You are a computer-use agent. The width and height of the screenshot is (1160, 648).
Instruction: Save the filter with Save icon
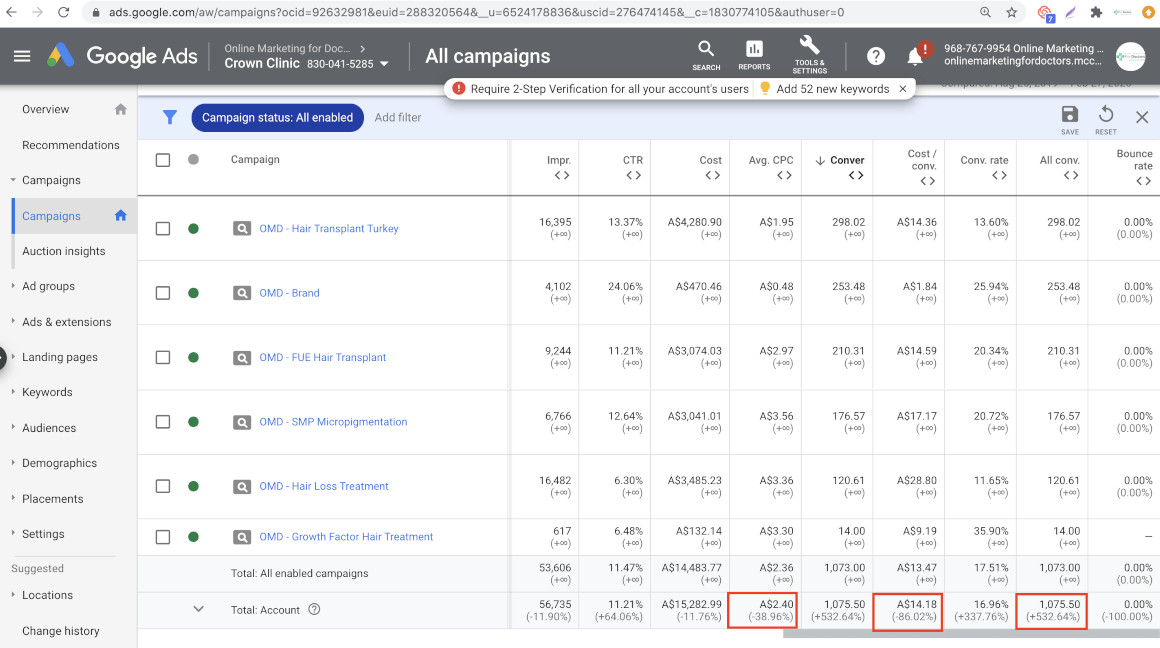coord(1070,120)
